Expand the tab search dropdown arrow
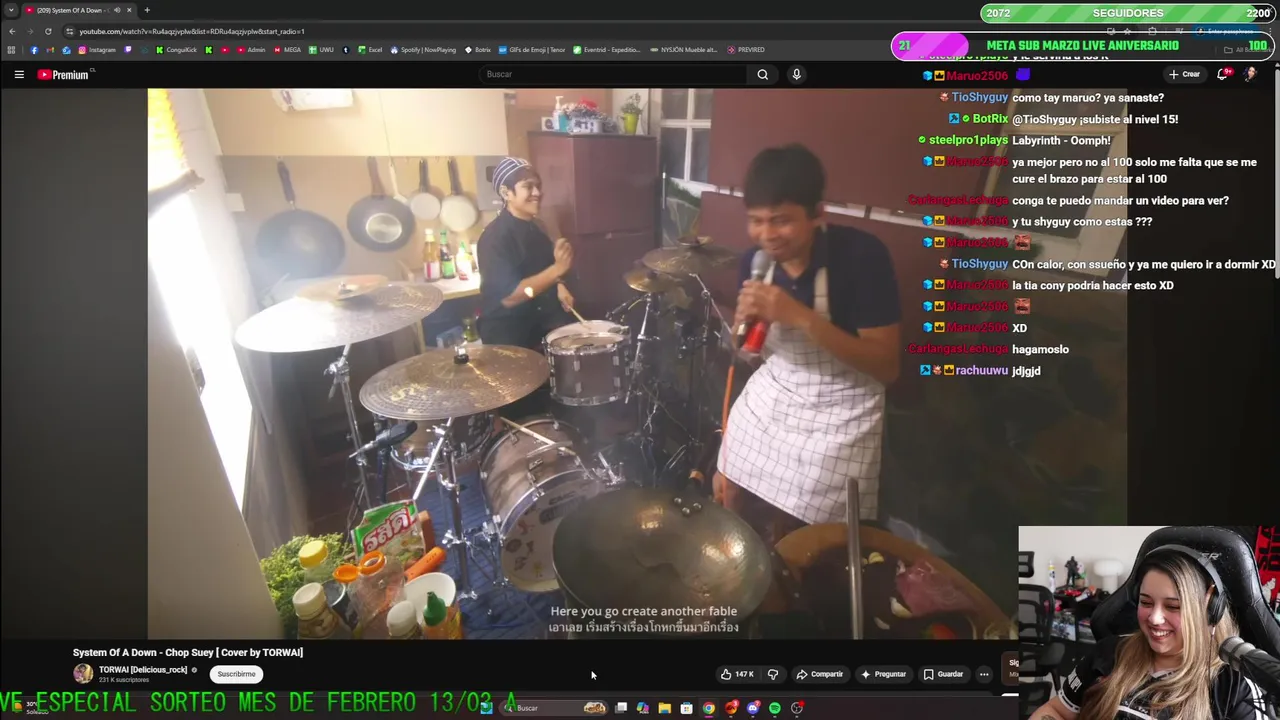This screenshot has width=1280, height=720. point(11,10)
